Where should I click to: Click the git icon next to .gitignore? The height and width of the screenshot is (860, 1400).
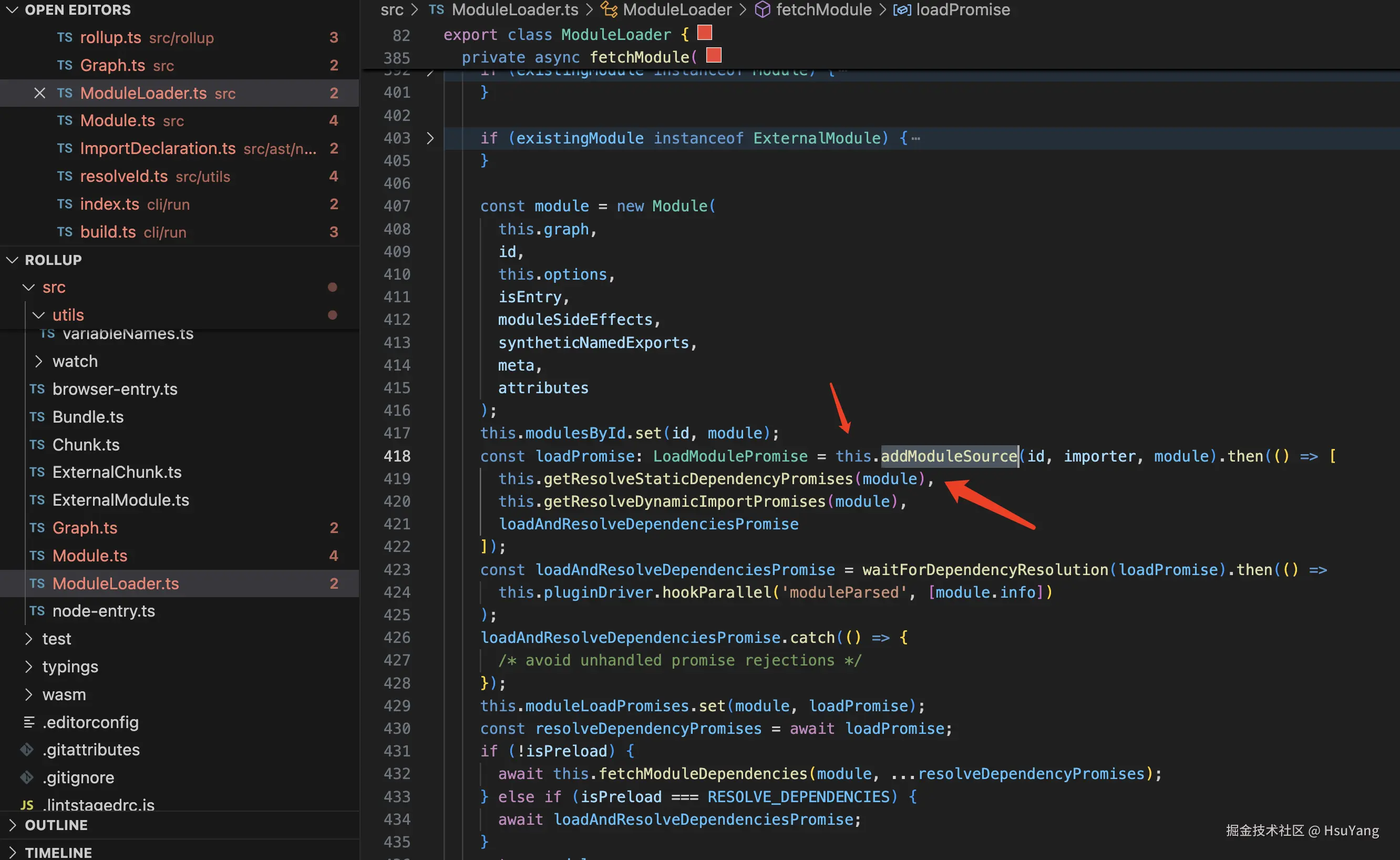click(27, 777)
